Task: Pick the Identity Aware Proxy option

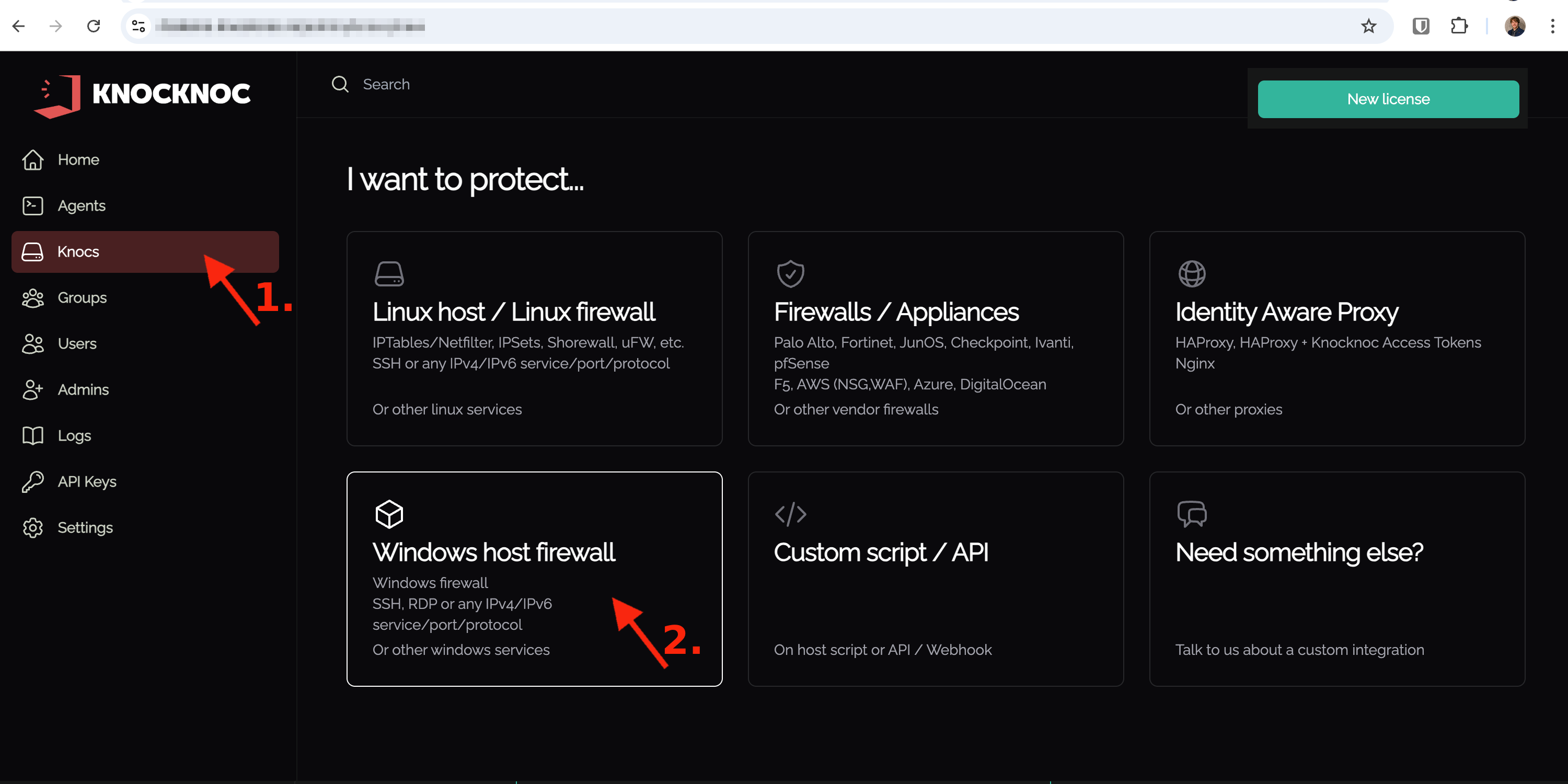Action: point(1336,338)
